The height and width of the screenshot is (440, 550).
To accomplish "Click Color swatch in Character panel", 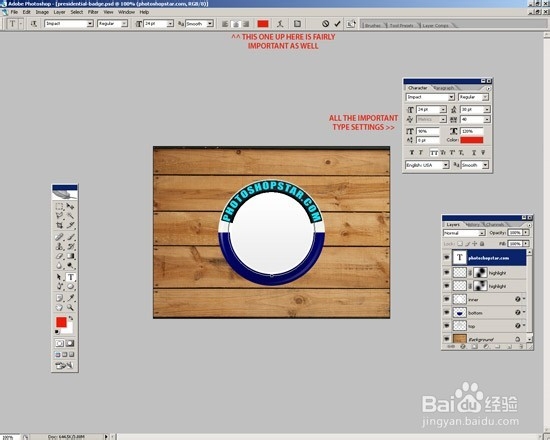I will pyautogui.click(x=471, y=140).
